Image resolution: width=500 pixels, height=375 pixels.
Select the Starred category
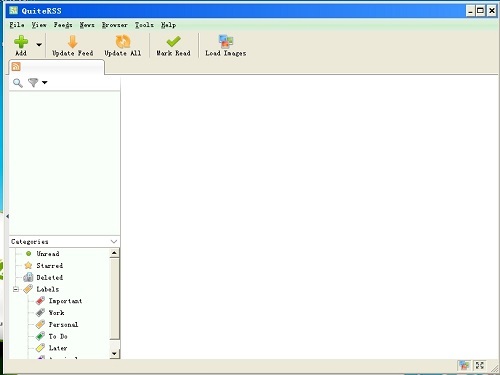49,266
